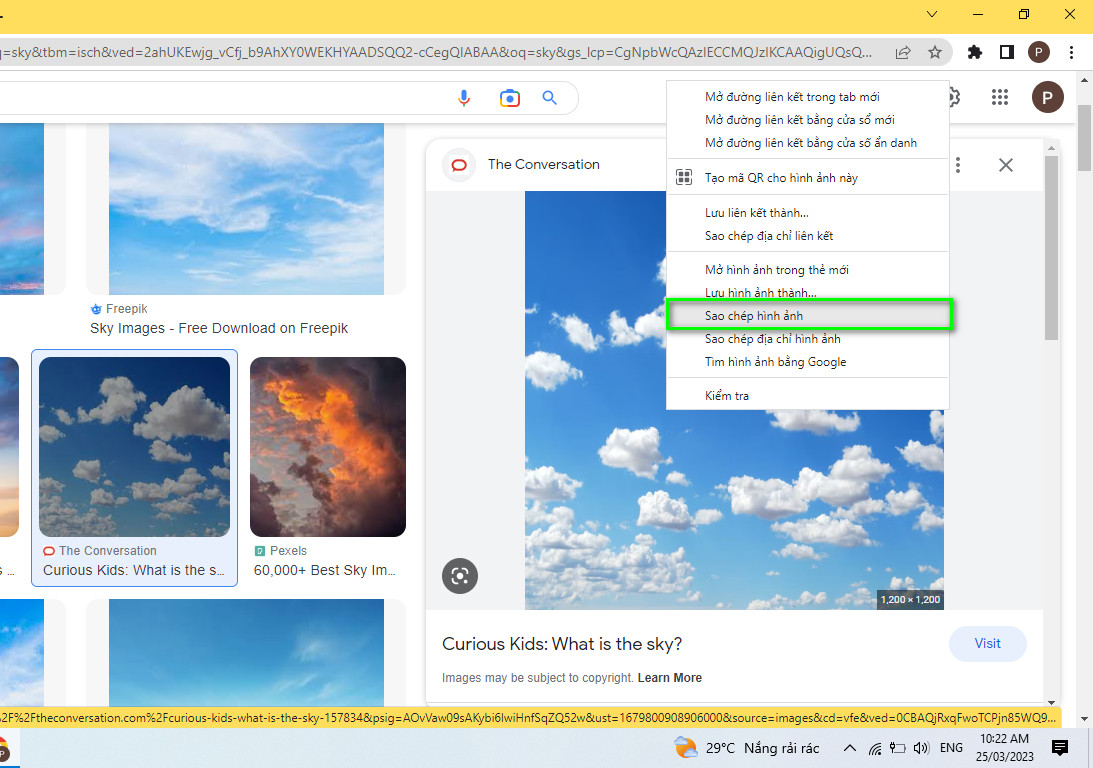Open the taskbar weather widget
Viewport: 1093px width, 768px height.
747,748
